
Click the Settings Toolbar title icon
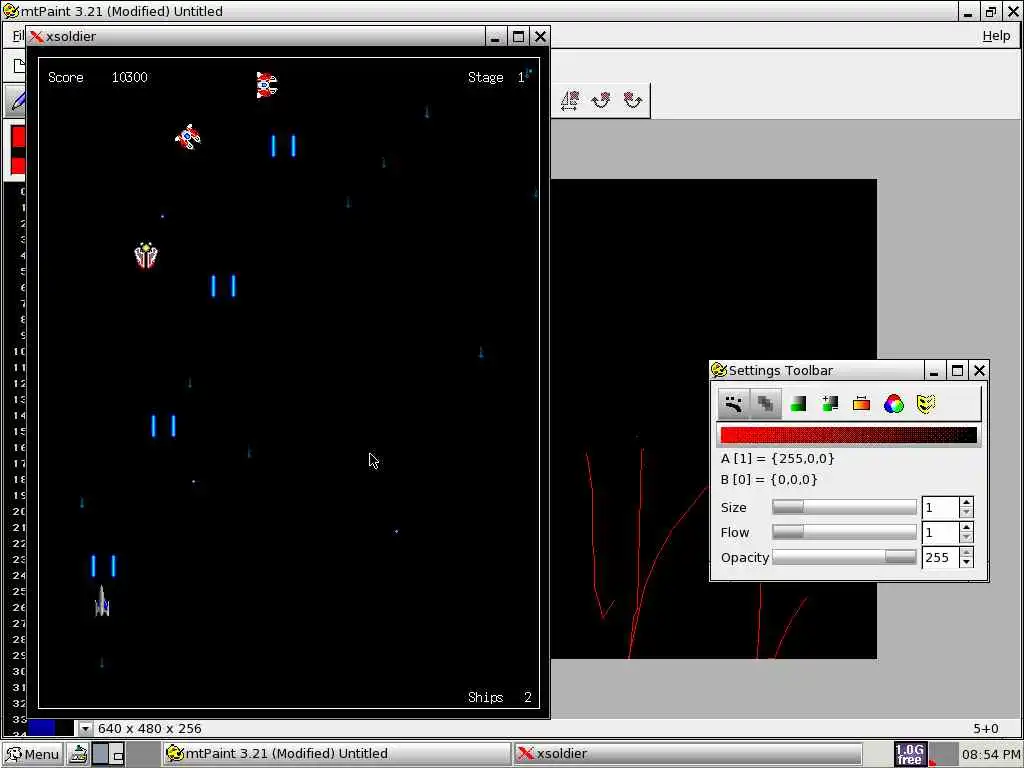click(x=718, y=370)
